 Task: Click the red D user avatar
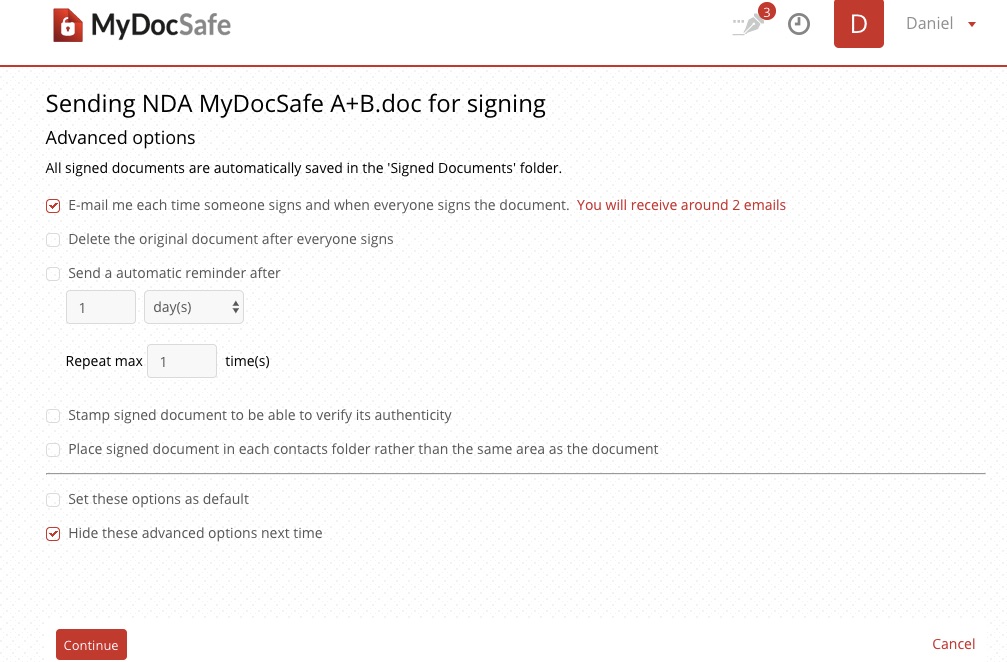click(858, 24)
